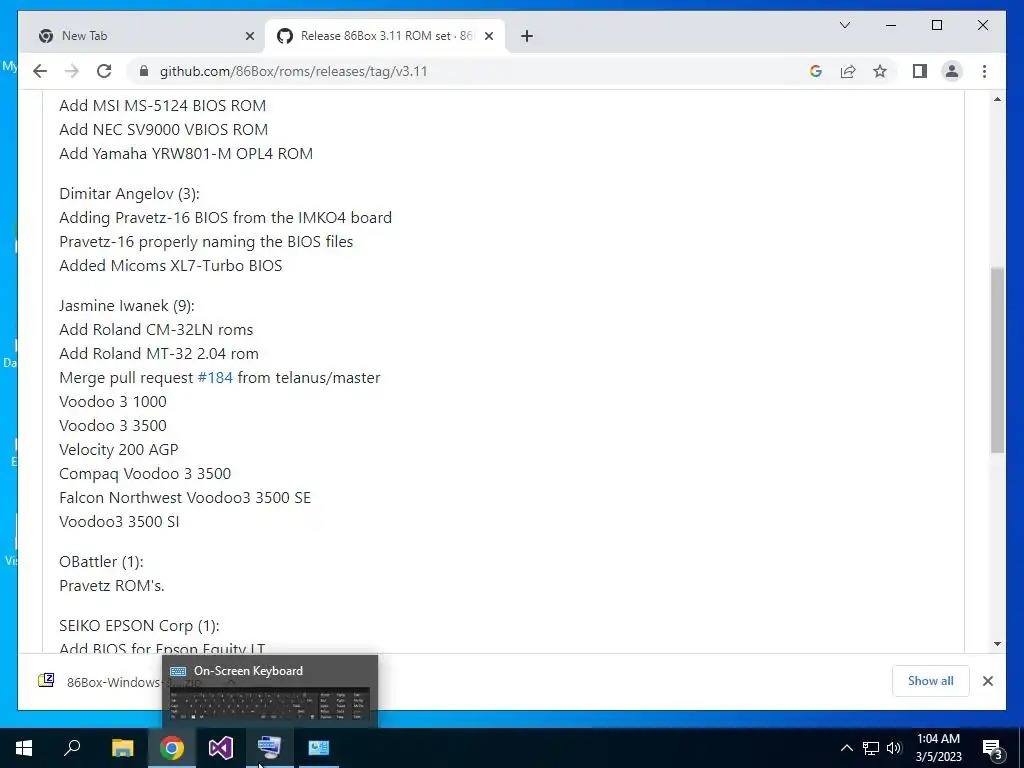Click text "Add Yamaha YRW801-M OPL4 ROM"

[186, 153]
